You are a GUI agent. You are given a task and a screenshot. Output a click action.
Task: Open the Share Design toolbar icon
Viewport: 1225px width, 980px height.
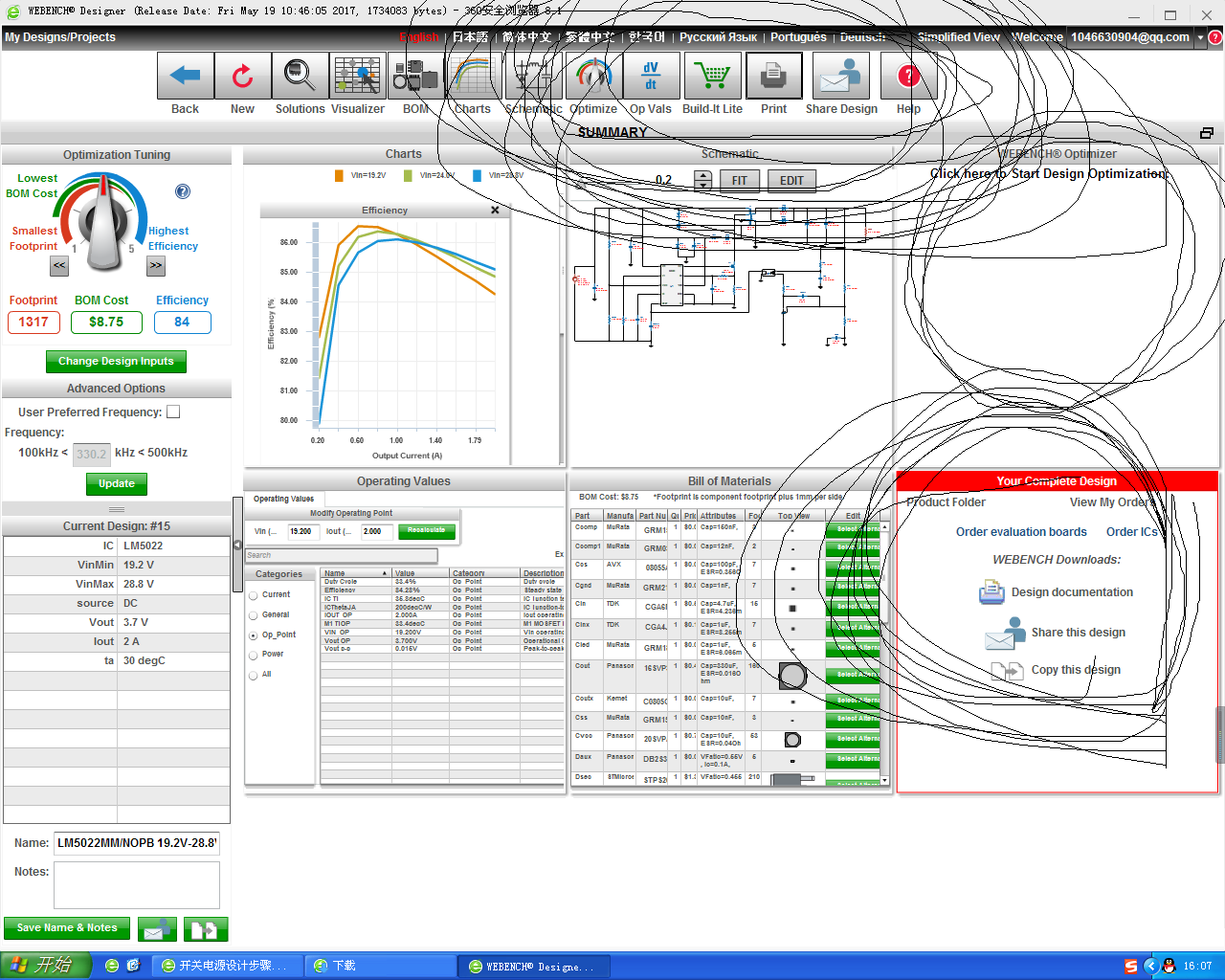[841, 76]
